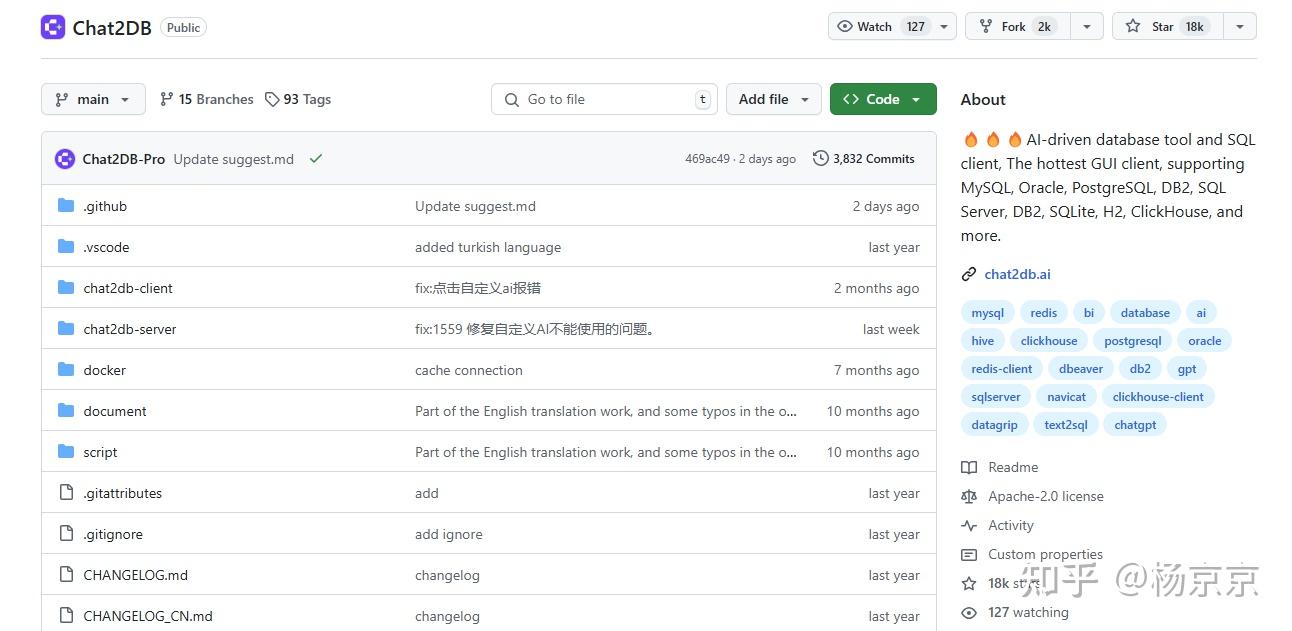Open the Add file dropdown
Image resolution: width=1292 pixels, height=631 pixels.
coord(773,99)
